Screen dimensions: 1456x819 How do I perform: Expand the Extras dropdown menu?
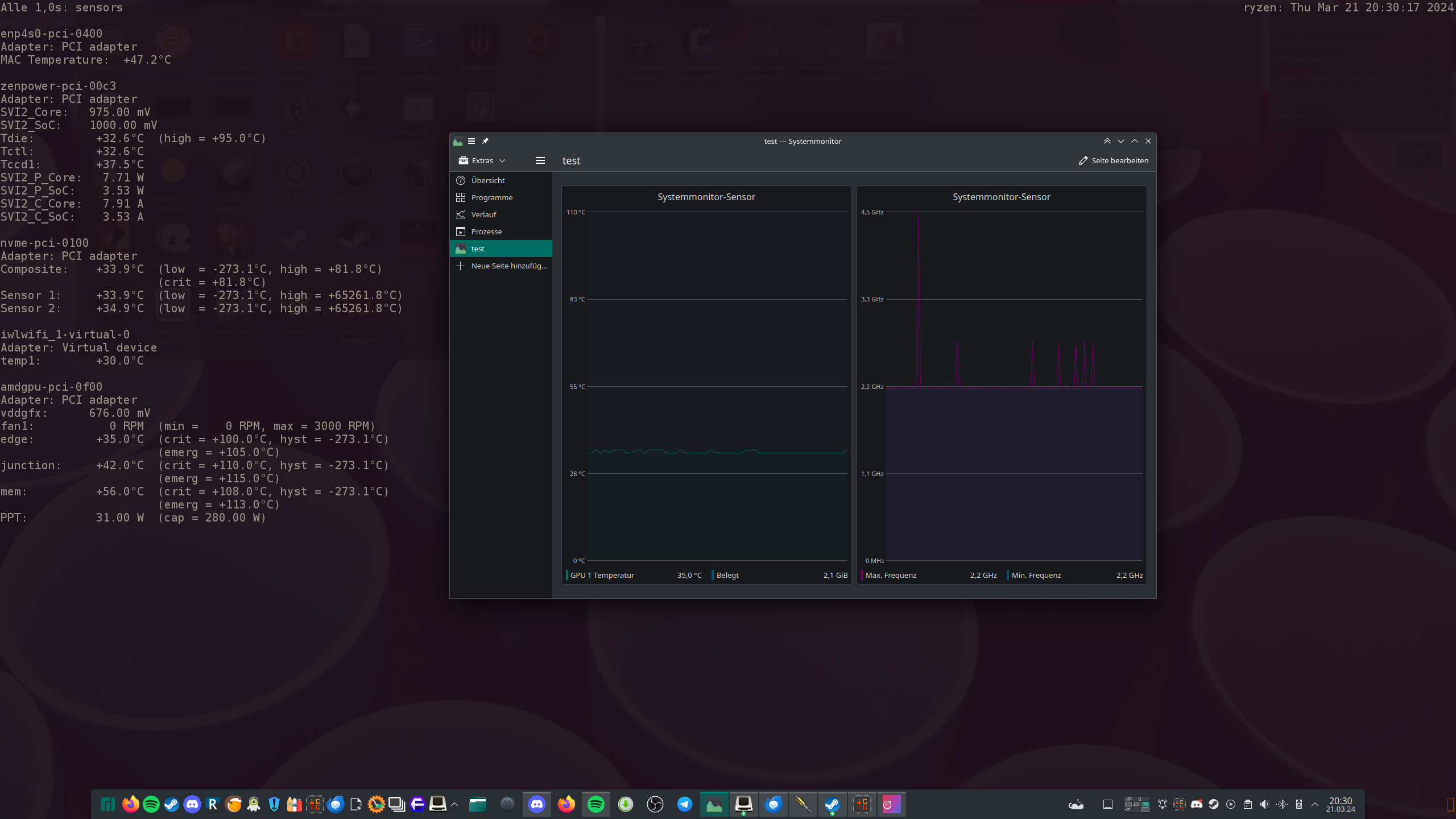[x=482, y=160]
